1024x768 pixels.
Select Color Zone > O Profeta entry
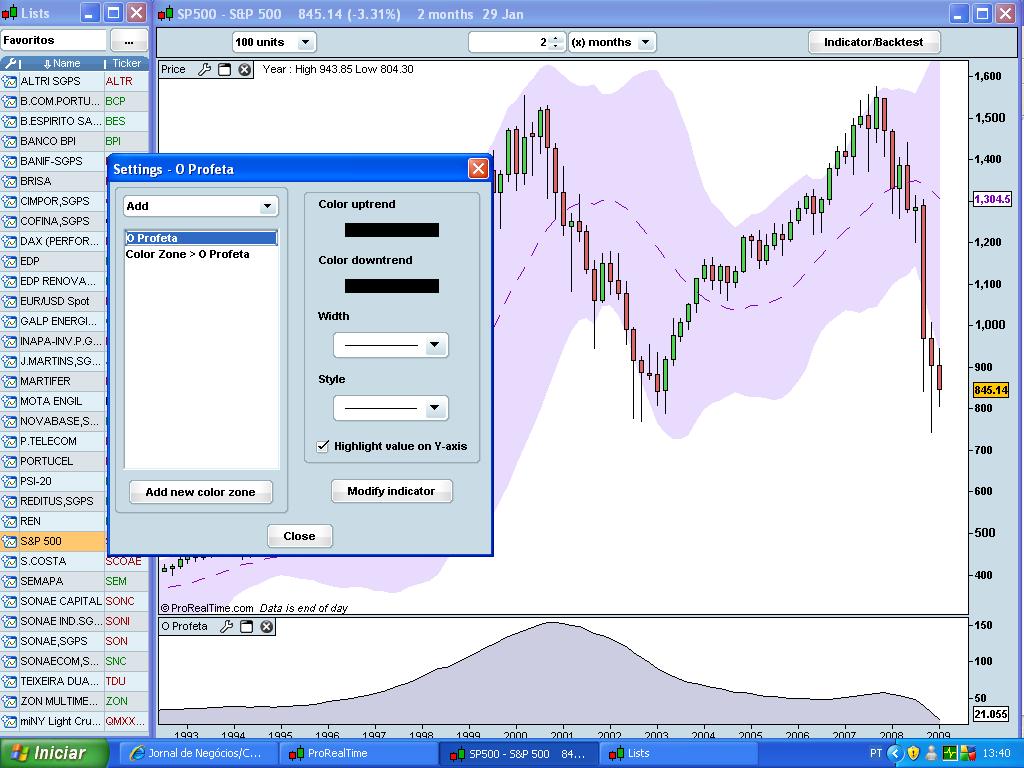click(187, 254)
